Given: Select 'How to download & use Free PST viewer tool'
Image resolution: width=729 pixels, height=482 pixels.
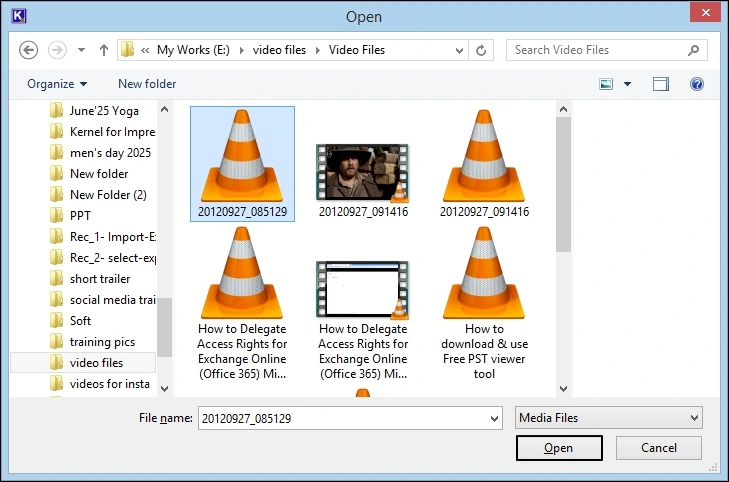Looking at the screenshot, I should (x=484, y=303).
